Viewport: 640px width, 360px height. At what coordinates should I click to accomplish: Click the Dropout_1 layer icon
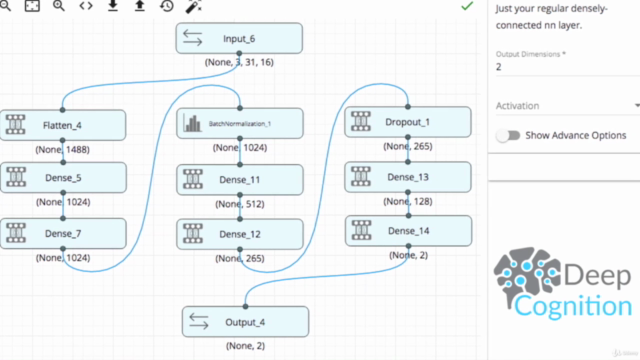tap(361, 121)
